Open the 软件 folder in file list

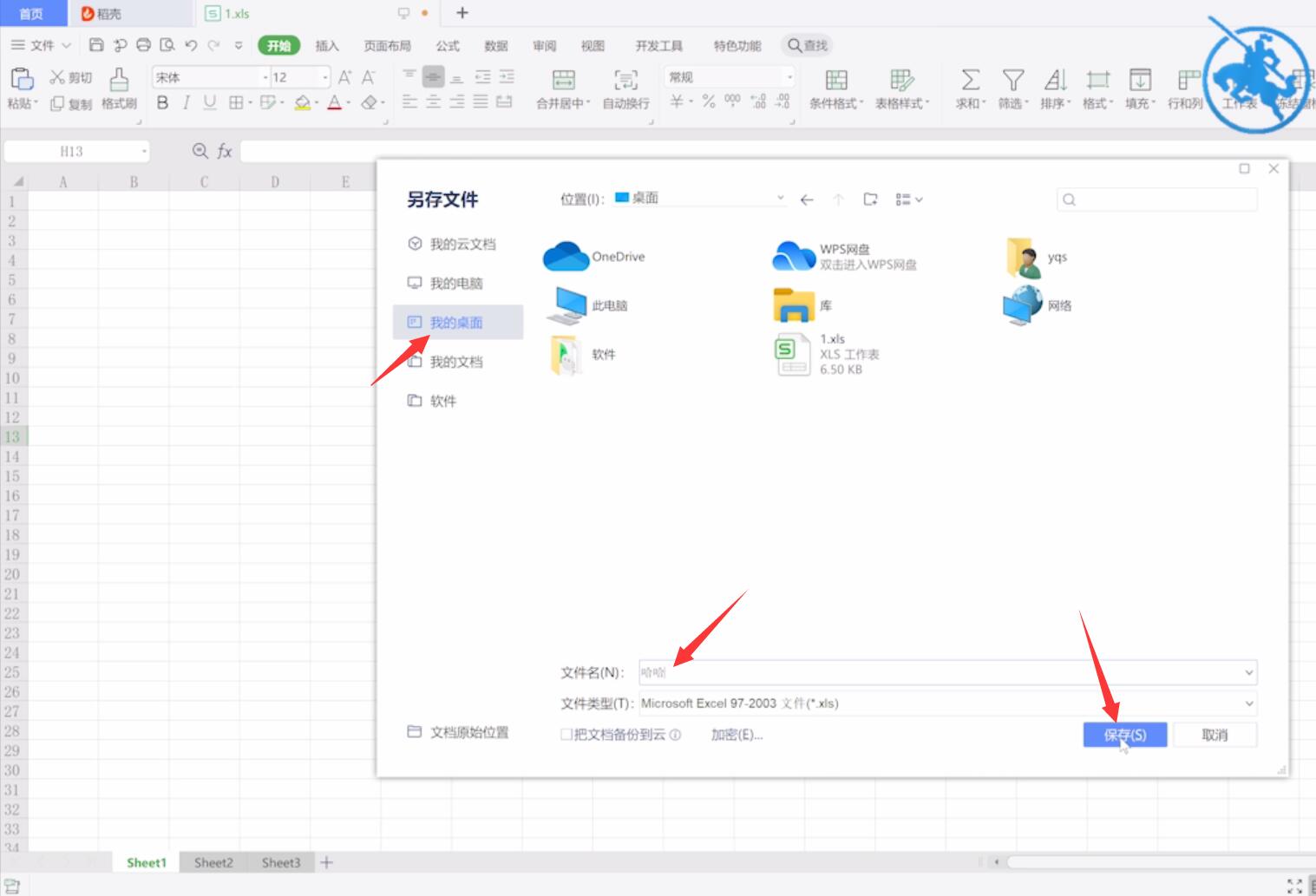point(583,354)
